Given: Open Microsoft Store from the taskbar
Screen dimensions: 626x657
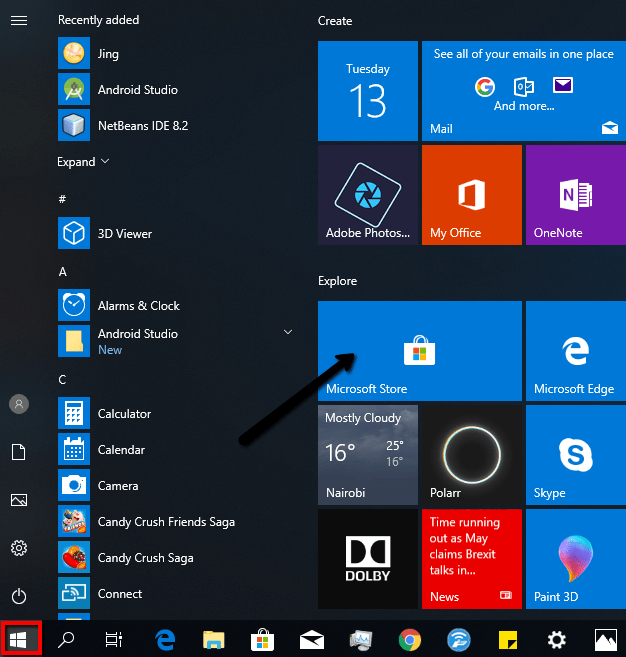Looking at the screenshot, I should tap(262, 639).
